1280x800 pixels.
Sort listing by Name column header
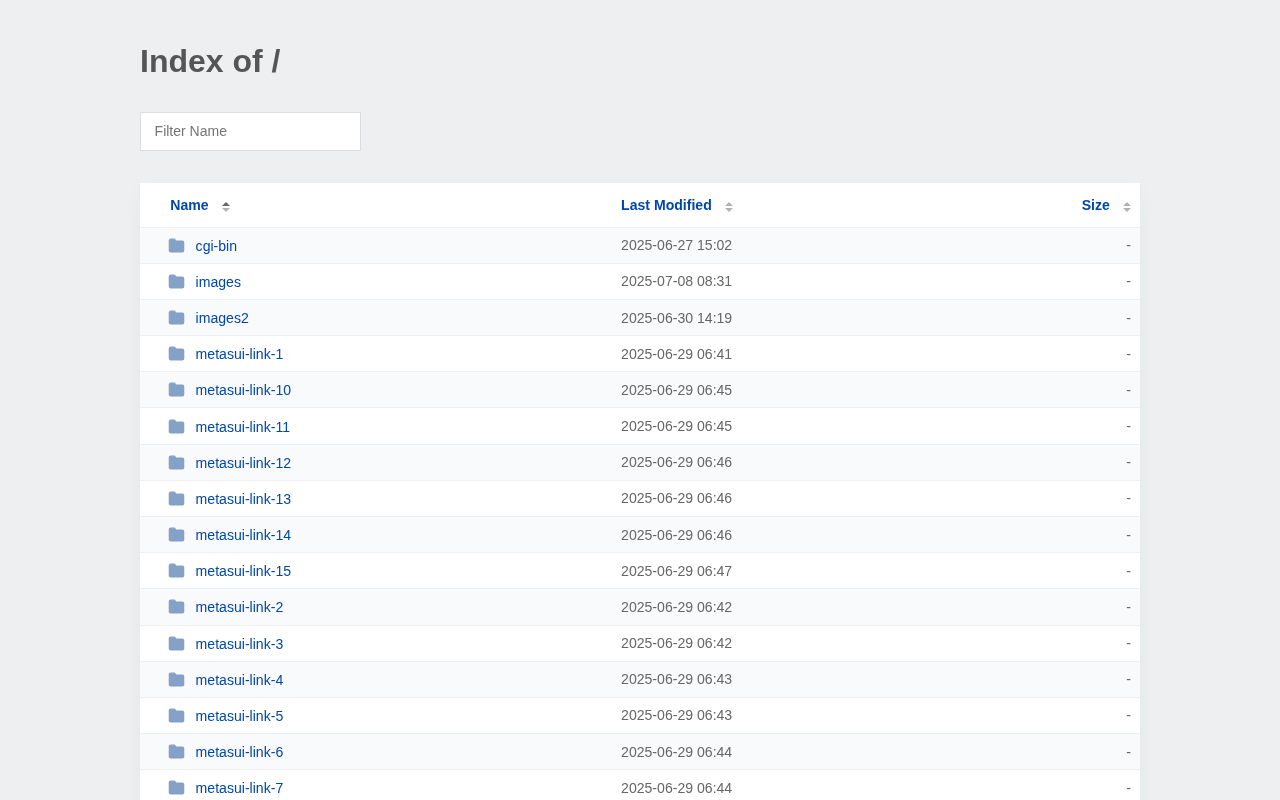pos(189,205)
